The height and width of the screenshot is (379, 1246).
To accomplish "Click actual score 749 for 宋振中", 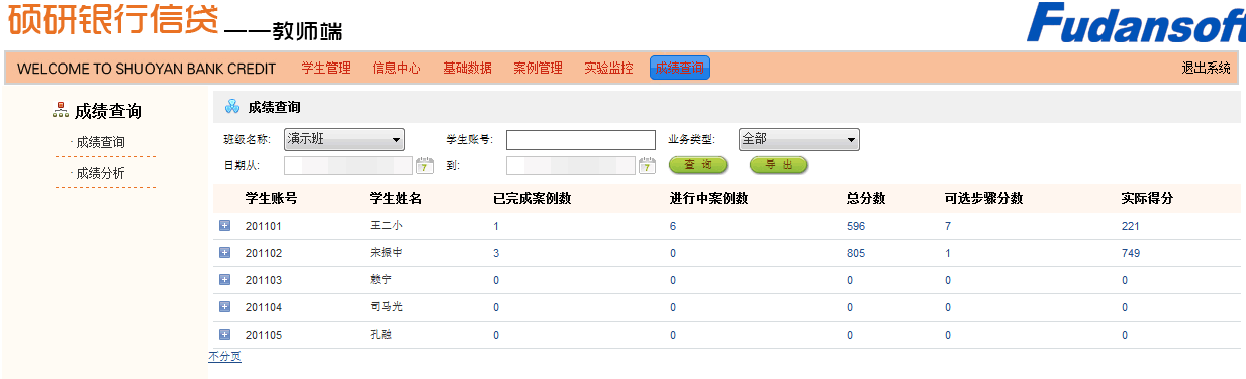I will [1131, 253].
